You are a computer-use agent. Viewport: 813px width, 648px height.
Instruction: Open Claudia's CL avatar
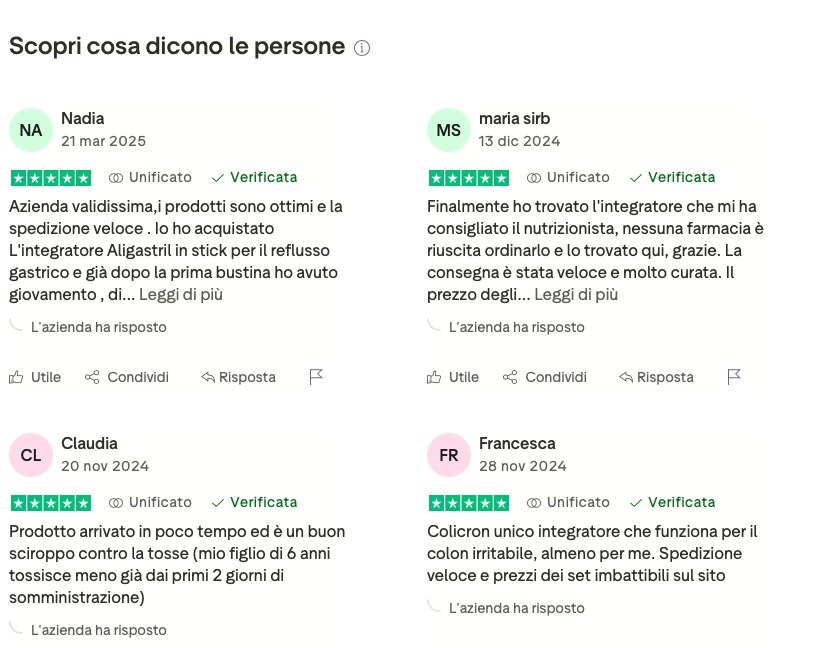pyautogui.click(x=31, y=455)
